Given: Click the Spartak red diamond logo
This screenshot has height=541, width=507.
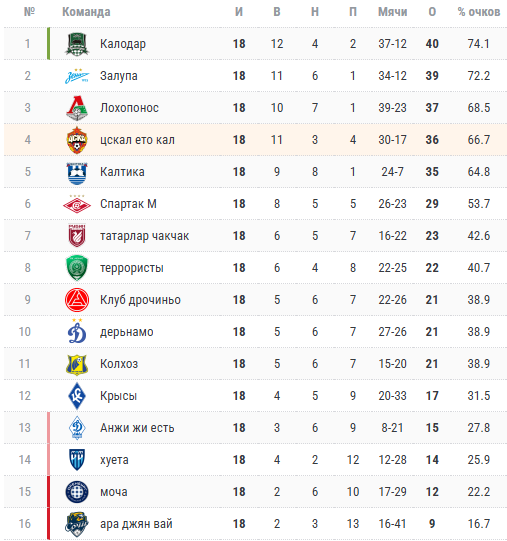Looking at the screenshot, I should (77, 204).
